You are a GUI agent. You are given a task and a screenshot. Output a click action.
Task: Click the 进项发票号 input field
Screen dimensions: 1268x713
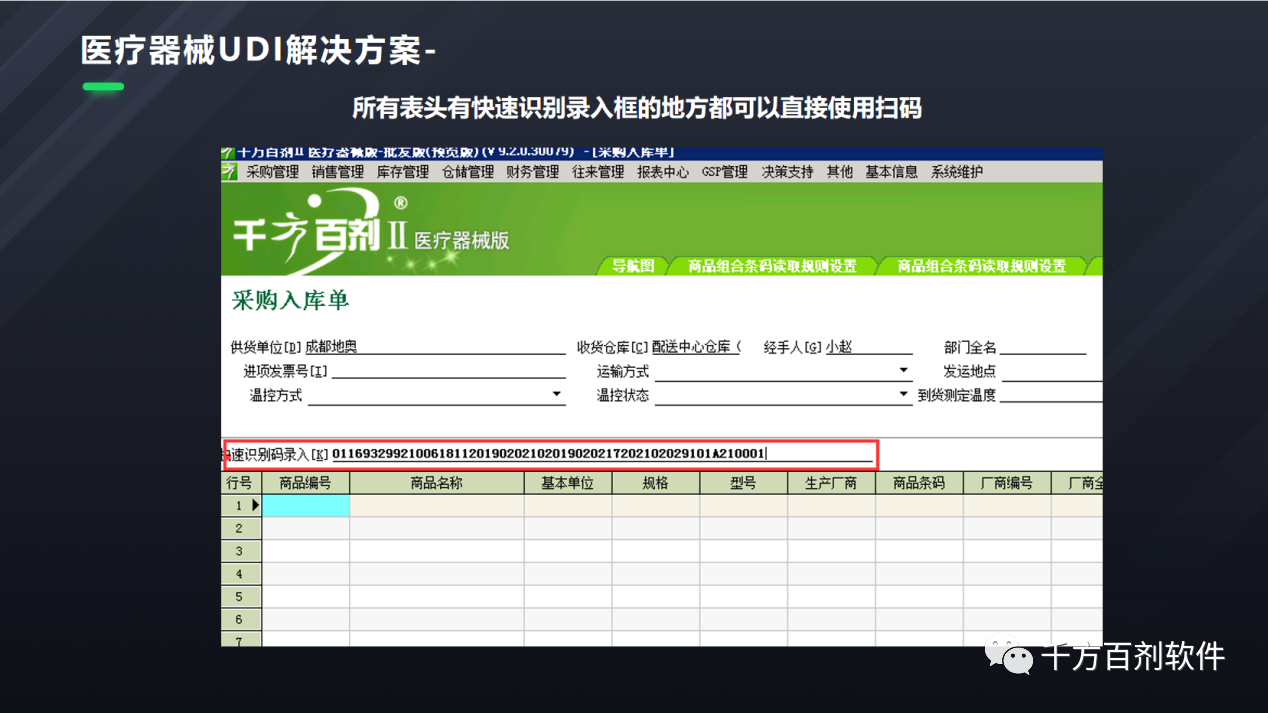click(x=449, y=371)
